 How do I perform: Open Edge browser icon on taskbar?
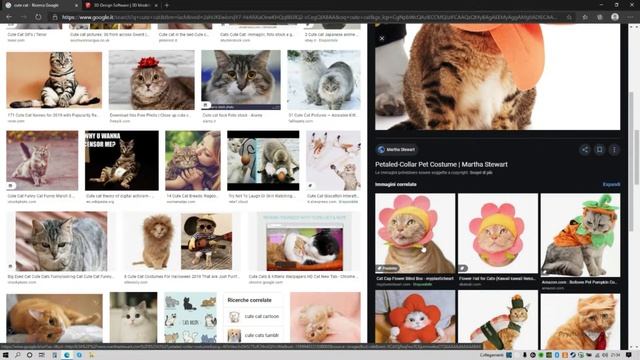[67, 356]
